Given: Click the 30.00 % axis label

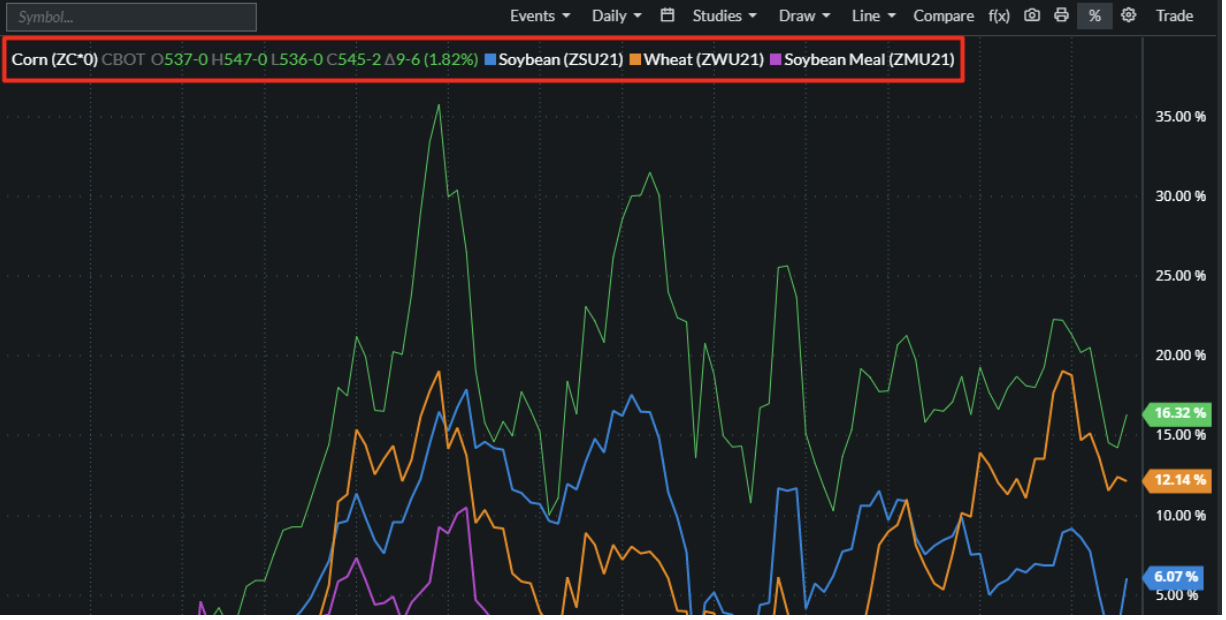Looking at the screenshot, I should tap(1180, 196).
